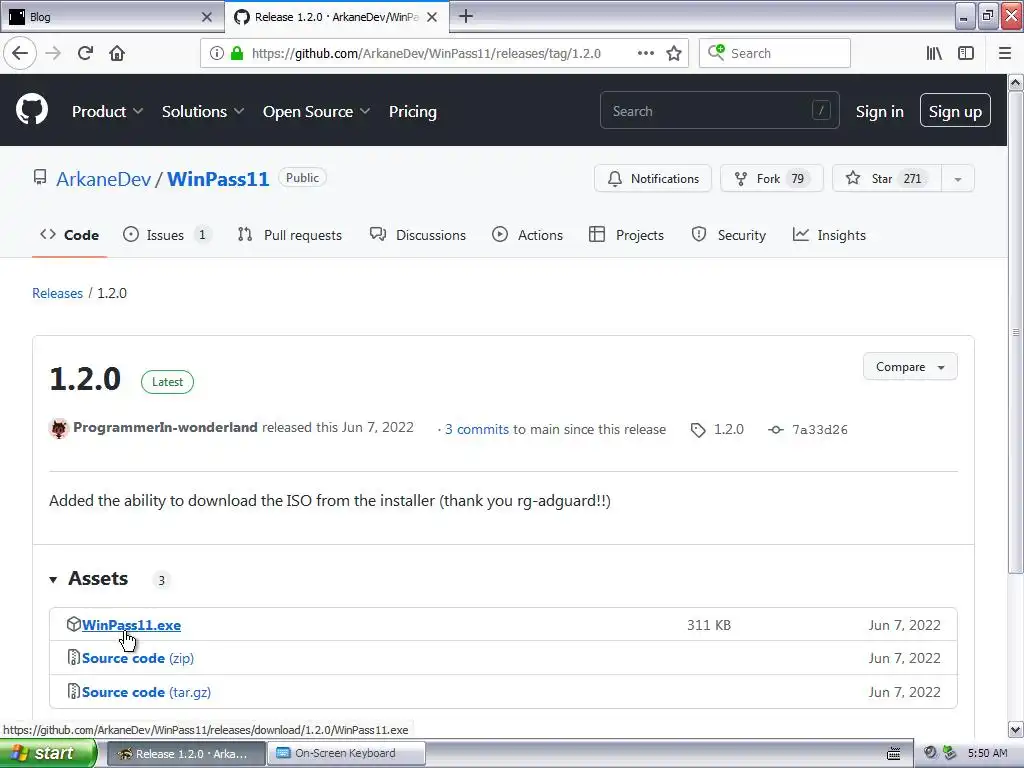Screen dimensions: 1024x768
Task: Open the star lists dropdown arrow
Action: [958, 178]
